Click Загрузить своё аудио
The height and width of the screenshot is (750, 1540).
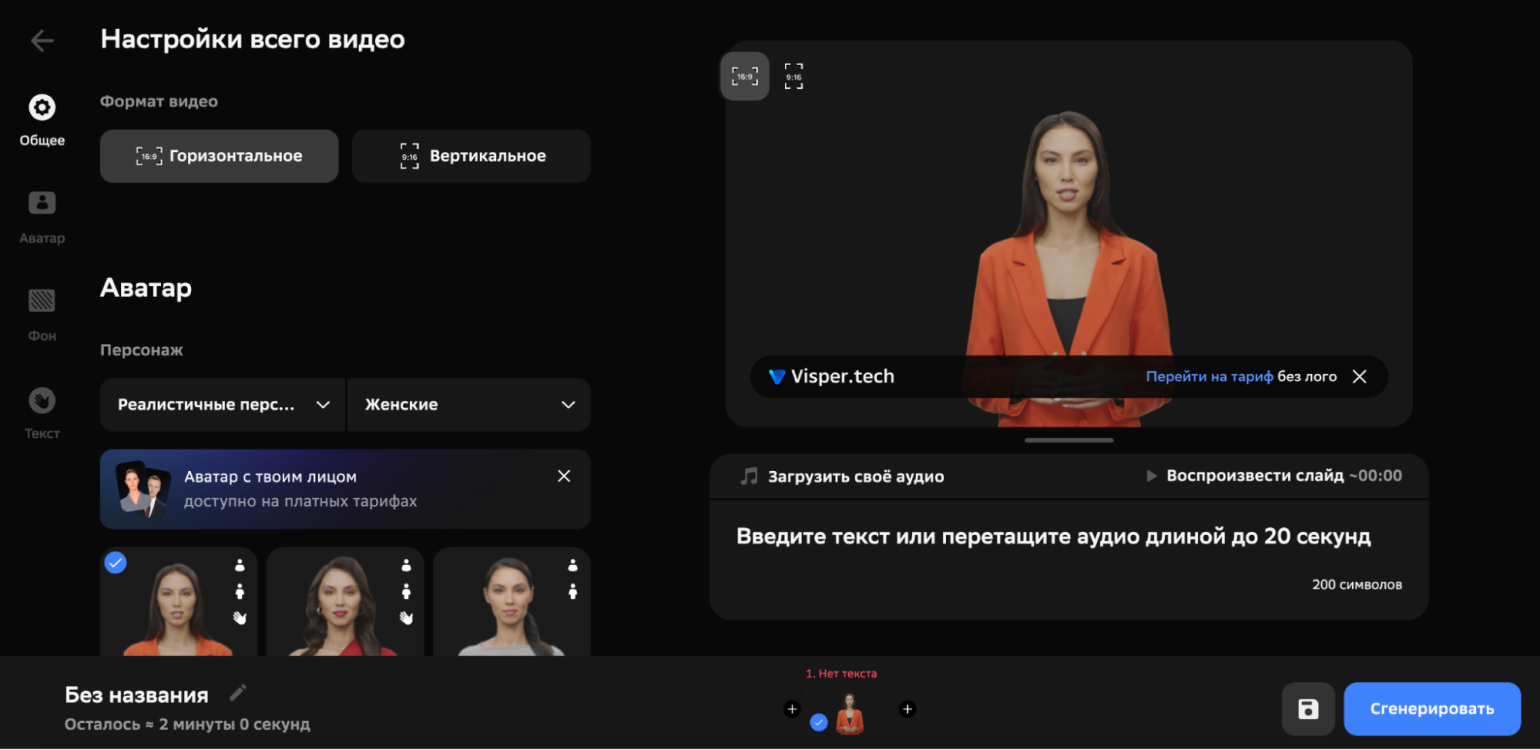point(842,476)
